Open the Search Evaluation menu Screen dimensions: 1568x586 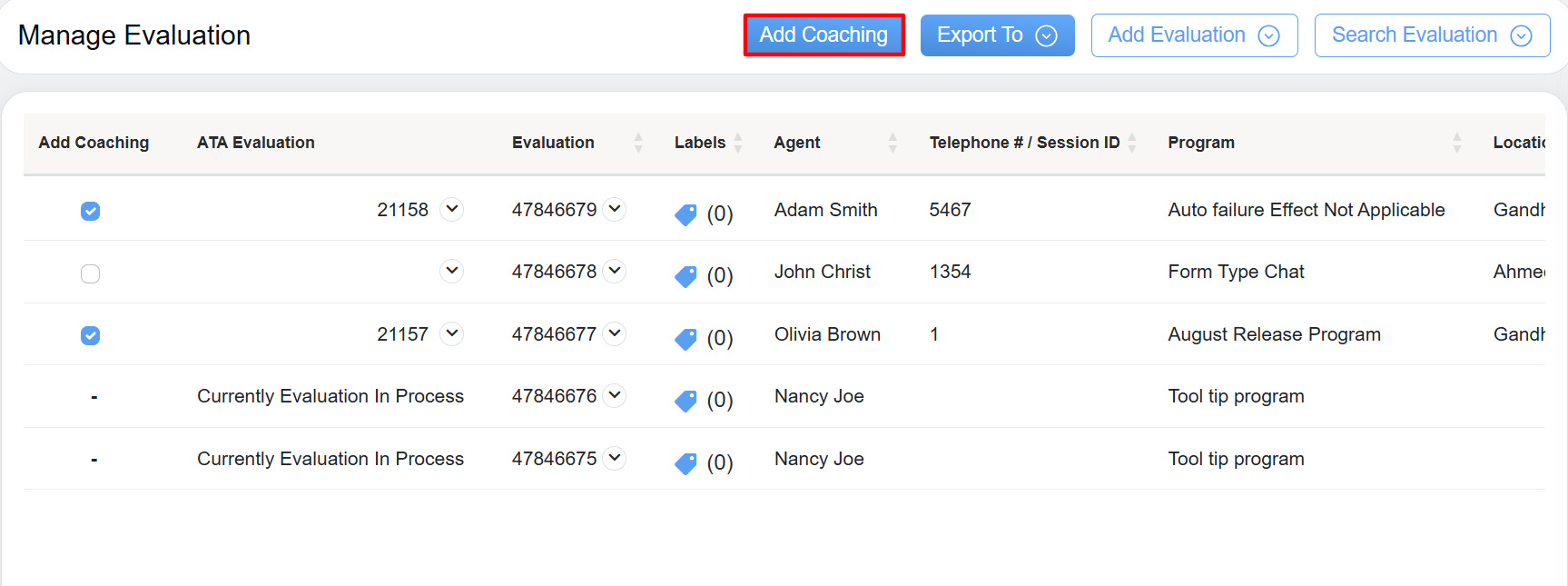(1431, 35)
